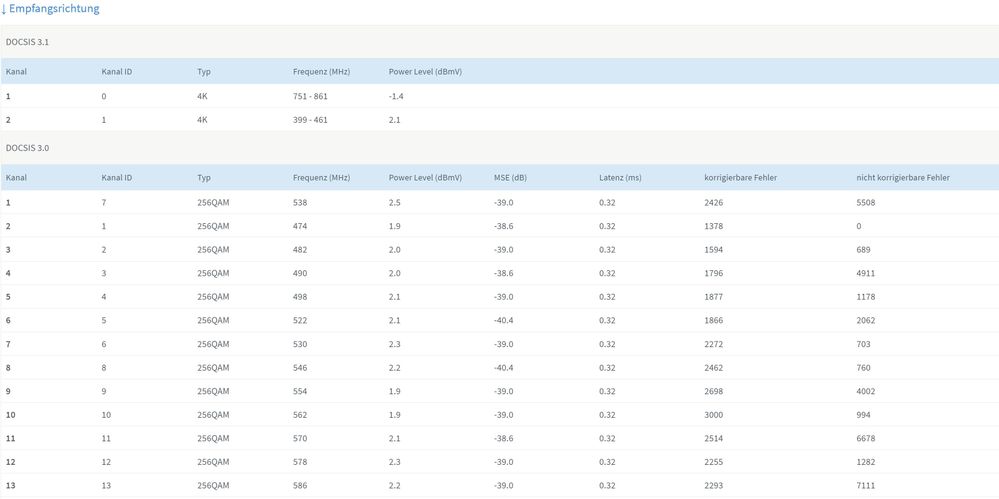Screen dimensions: 999x499
Task: Click the Latenz (ms) column header
Action: point(620,178)
